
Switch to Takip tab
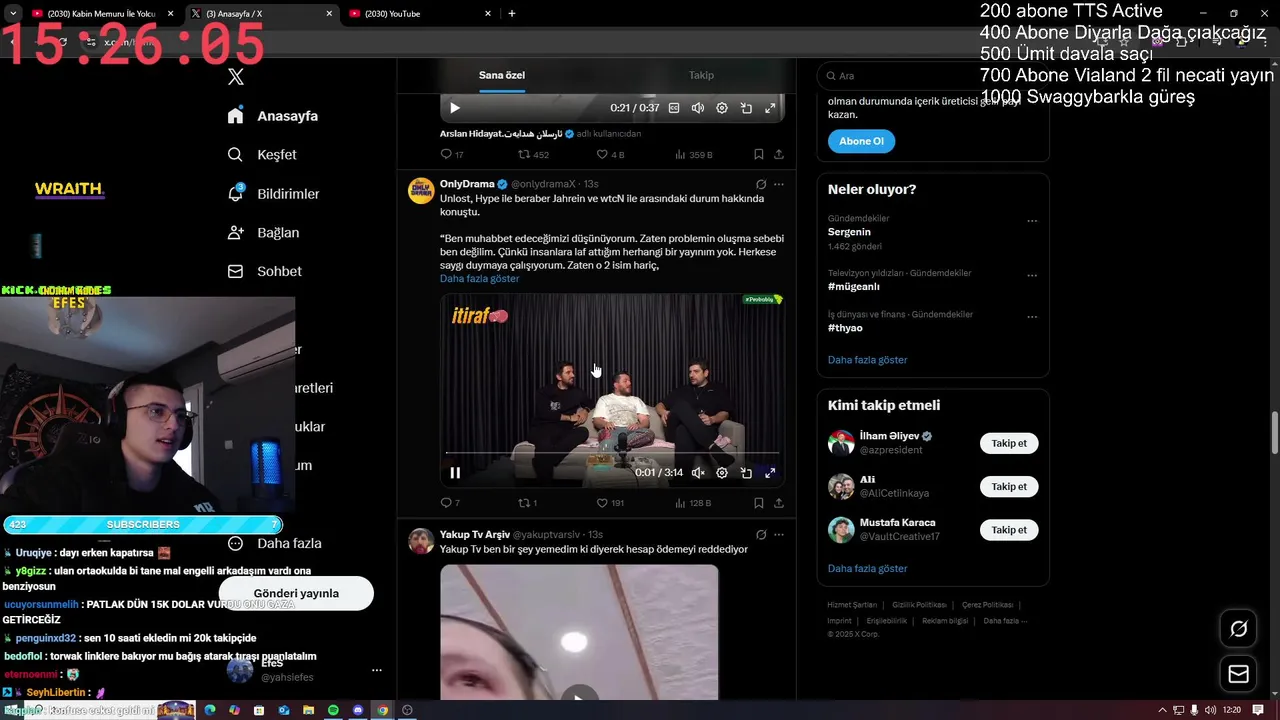[x=701, y=76]
